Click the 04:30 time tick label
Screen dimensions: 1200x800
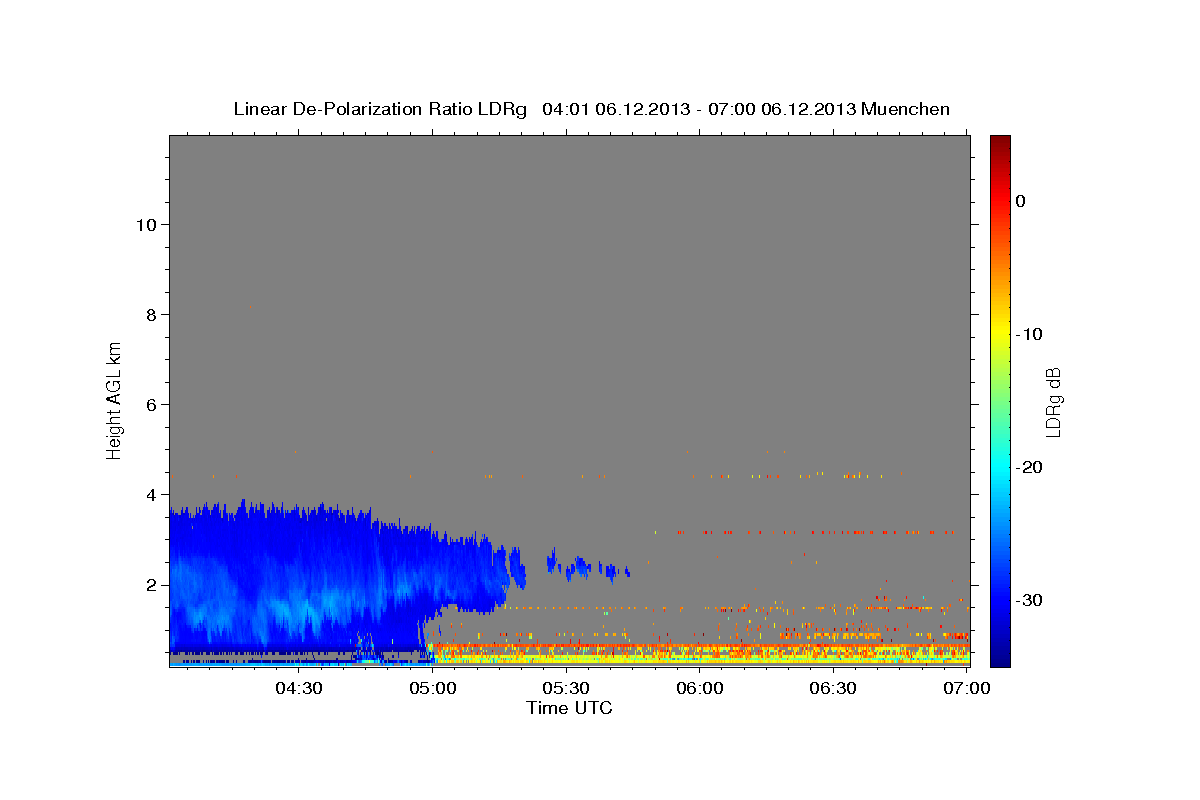298,688
